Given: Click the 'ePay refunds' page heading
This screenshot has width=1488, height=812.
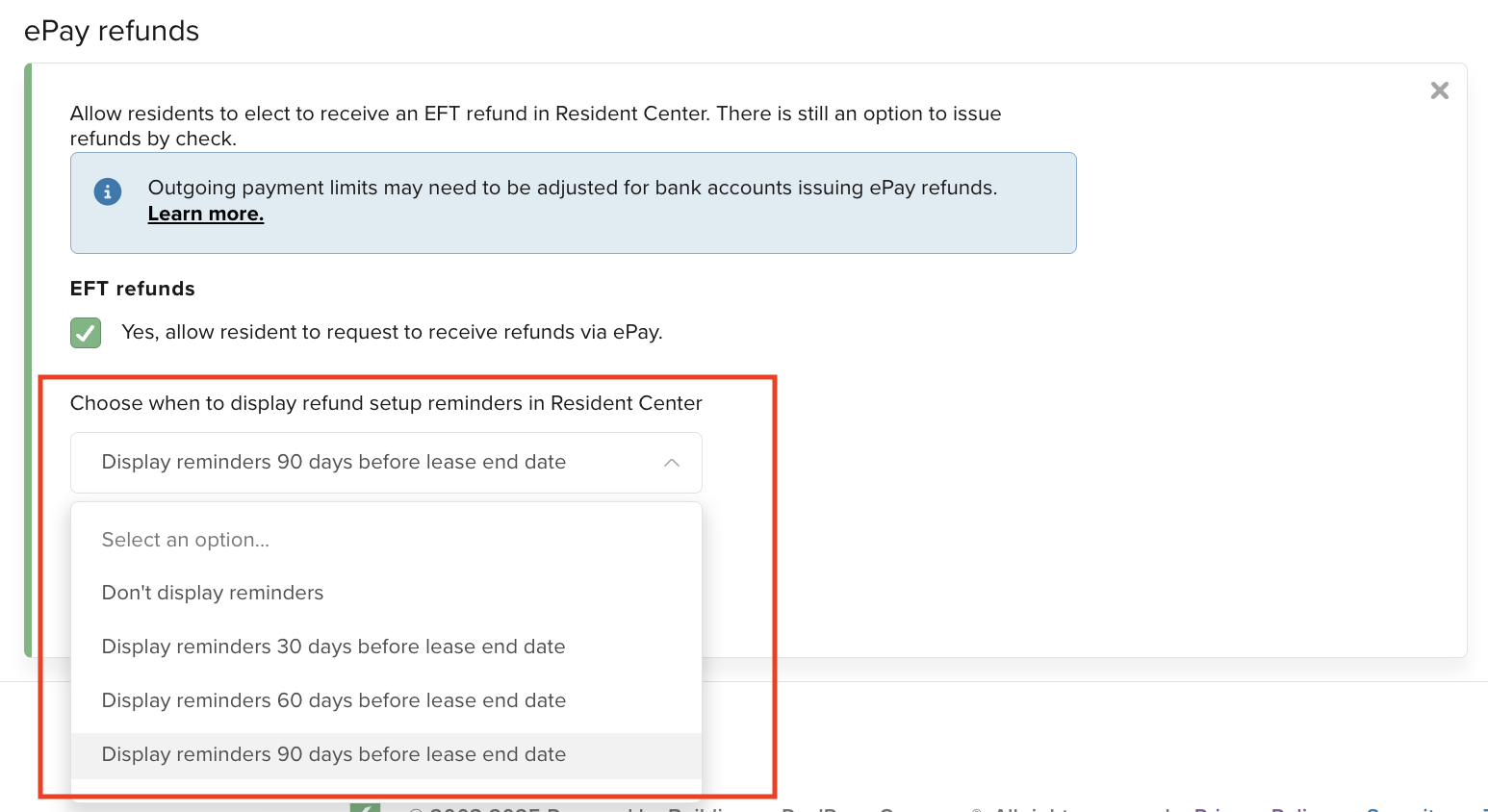Looking at the screenshot, I should point(112,31).
